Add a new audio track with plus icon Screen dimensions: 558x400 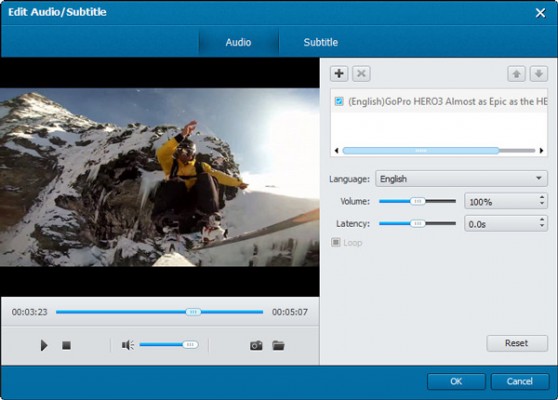(339, 74)
